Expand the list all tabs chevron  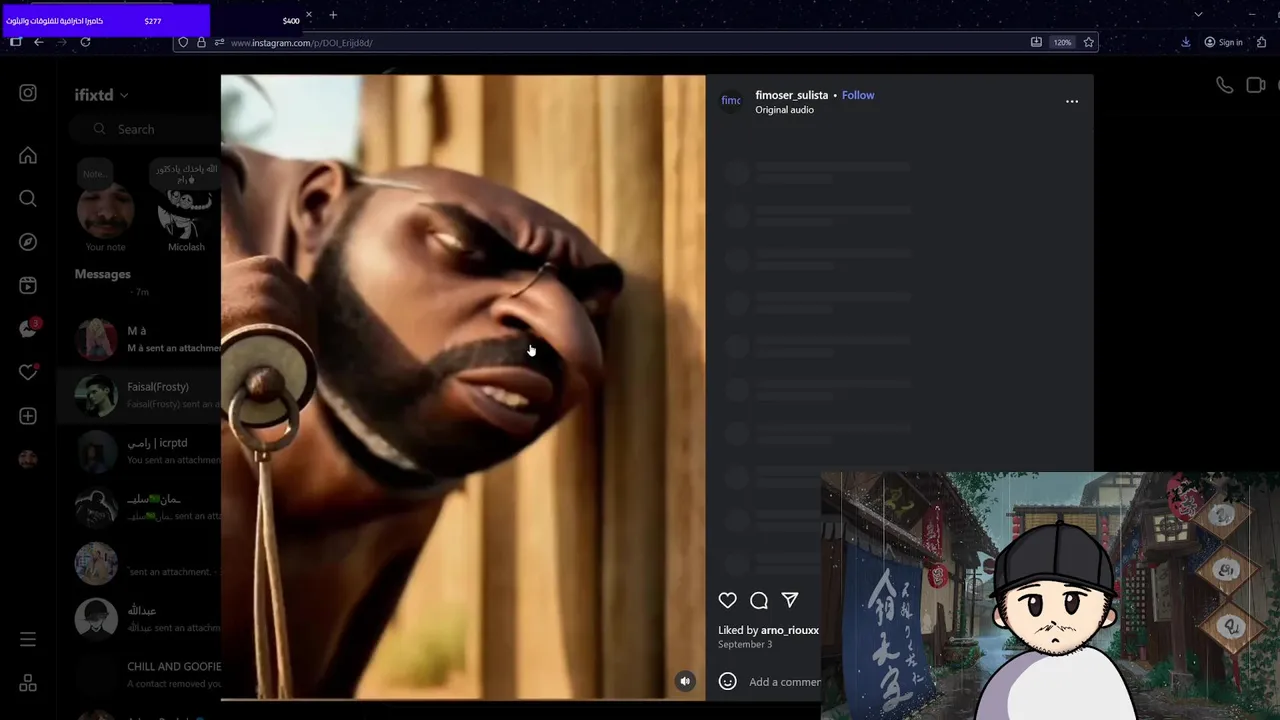(1198, 14)
